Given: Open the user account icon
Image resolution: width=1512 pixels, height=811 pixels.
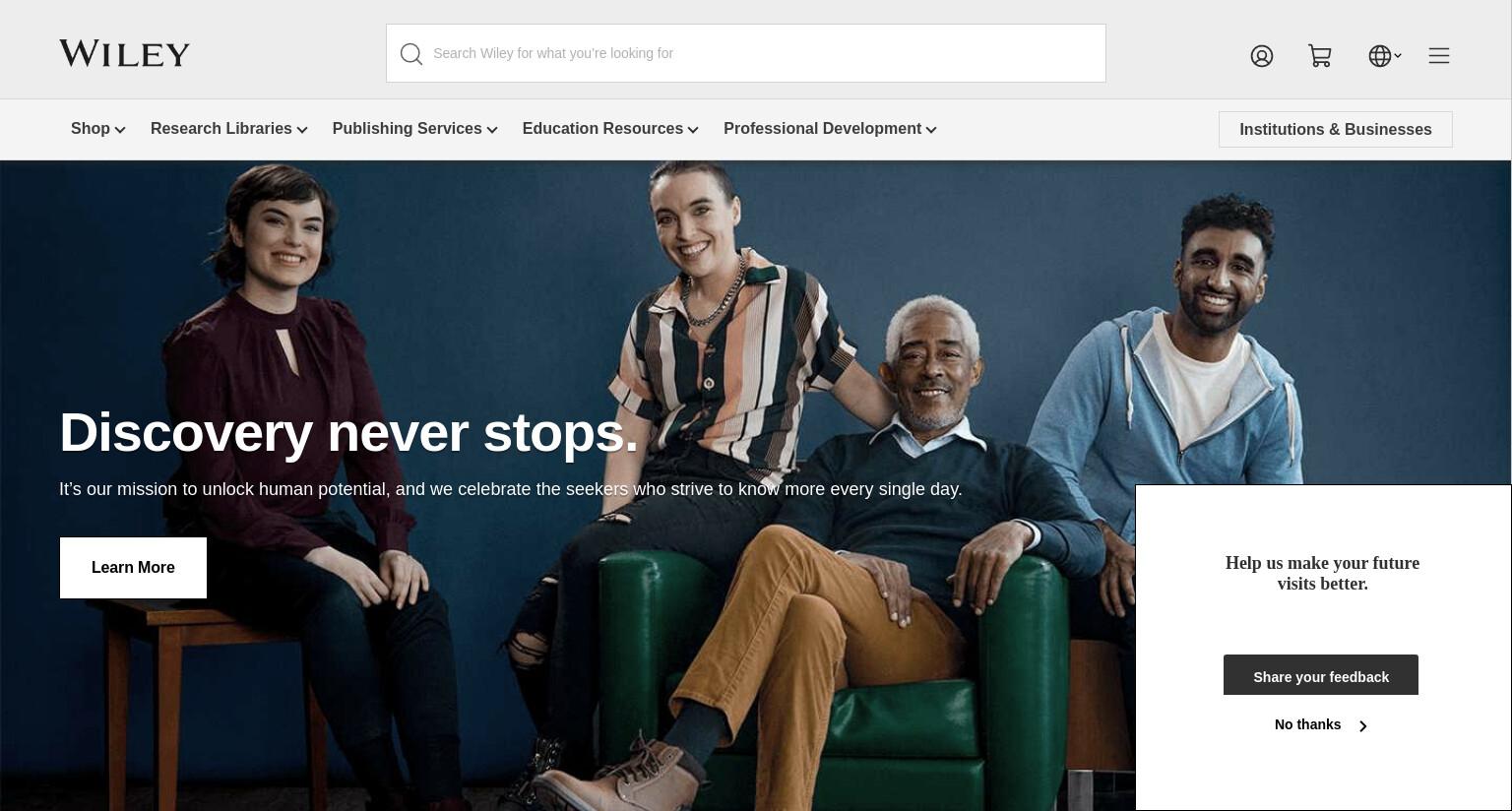Looking at the screenshot, I should 1262,56.
